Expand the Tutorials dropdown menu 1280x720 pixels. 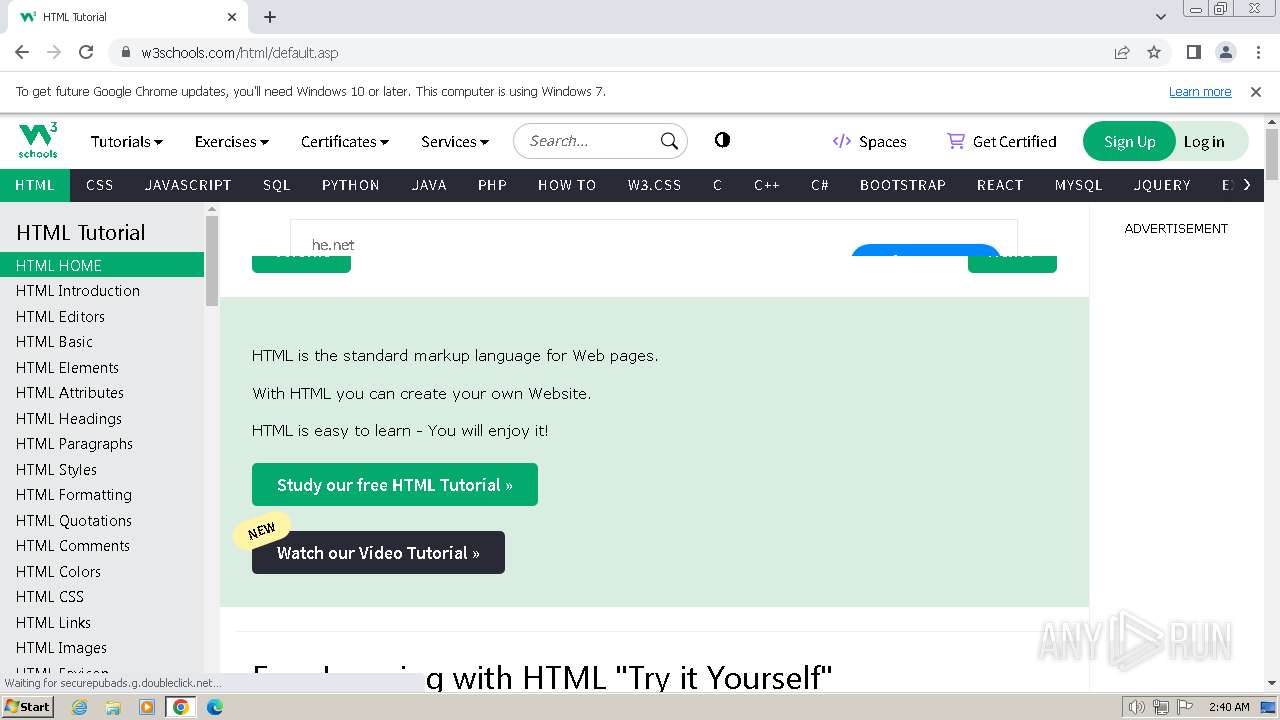coord(127,142)
